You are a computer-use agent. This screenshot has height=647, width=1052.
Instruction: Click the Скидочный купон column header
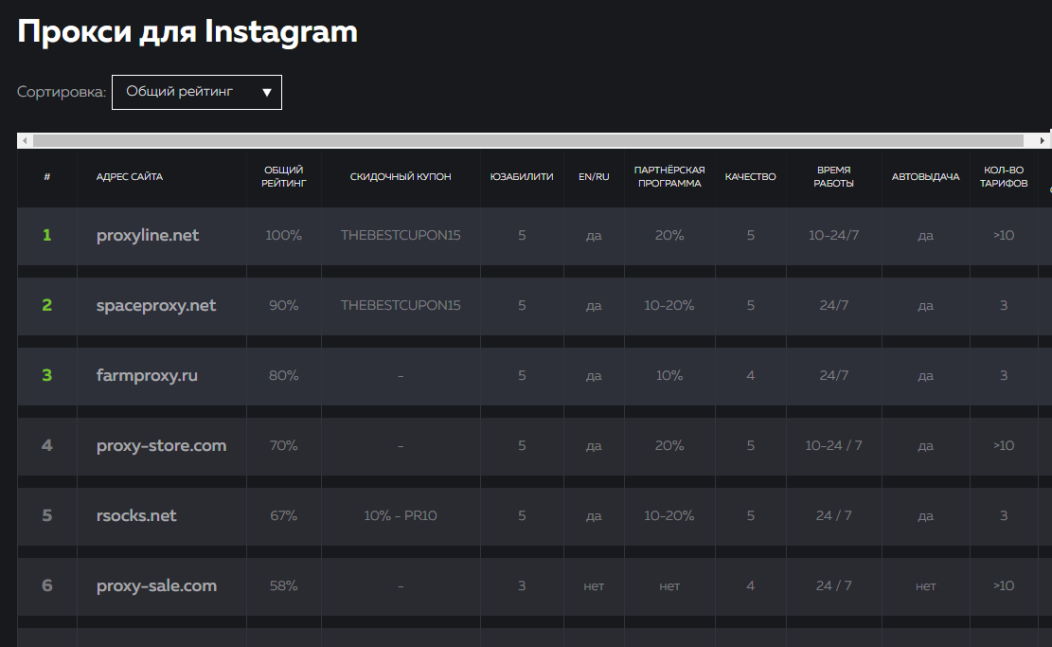point(400,177)
